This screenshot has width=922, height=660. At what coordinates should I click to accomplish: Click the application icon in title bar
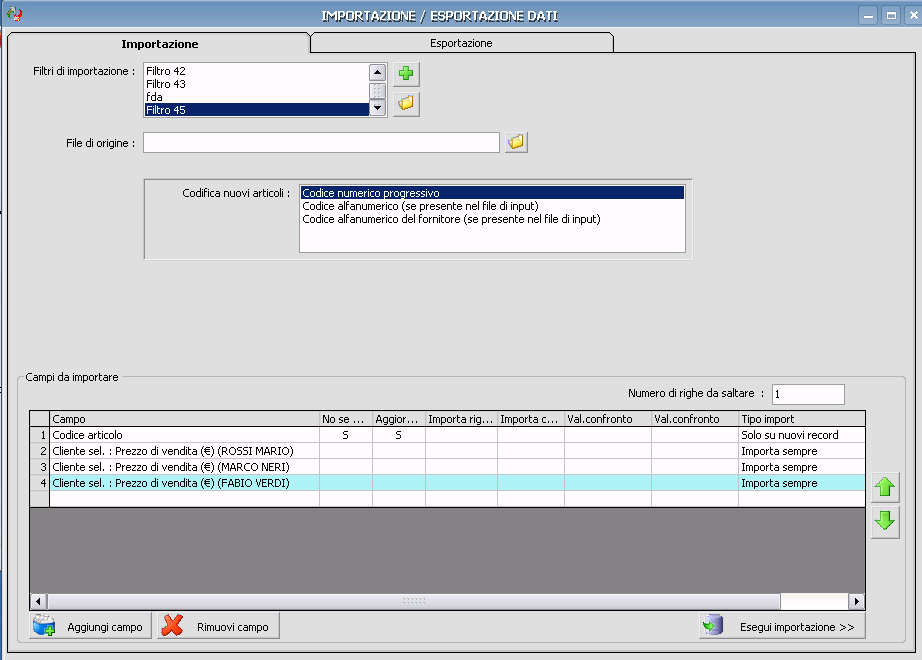[x=15, y=14]
